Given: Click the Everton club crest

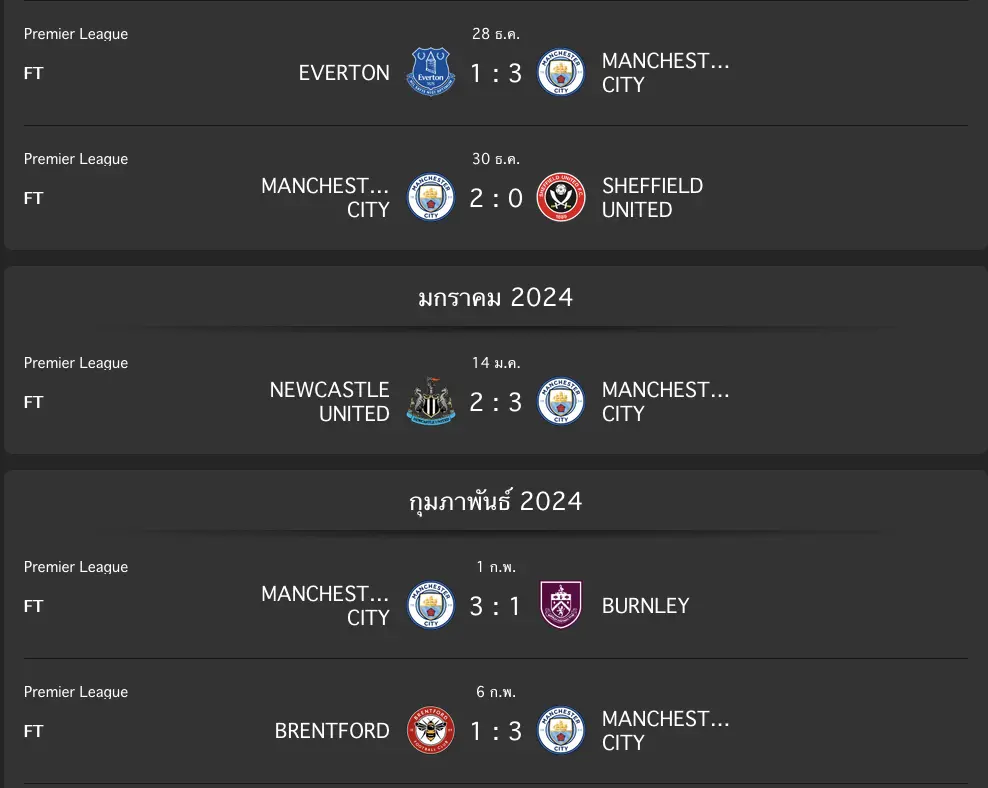Looking at the screenshot, I should (x=431, y=73).
